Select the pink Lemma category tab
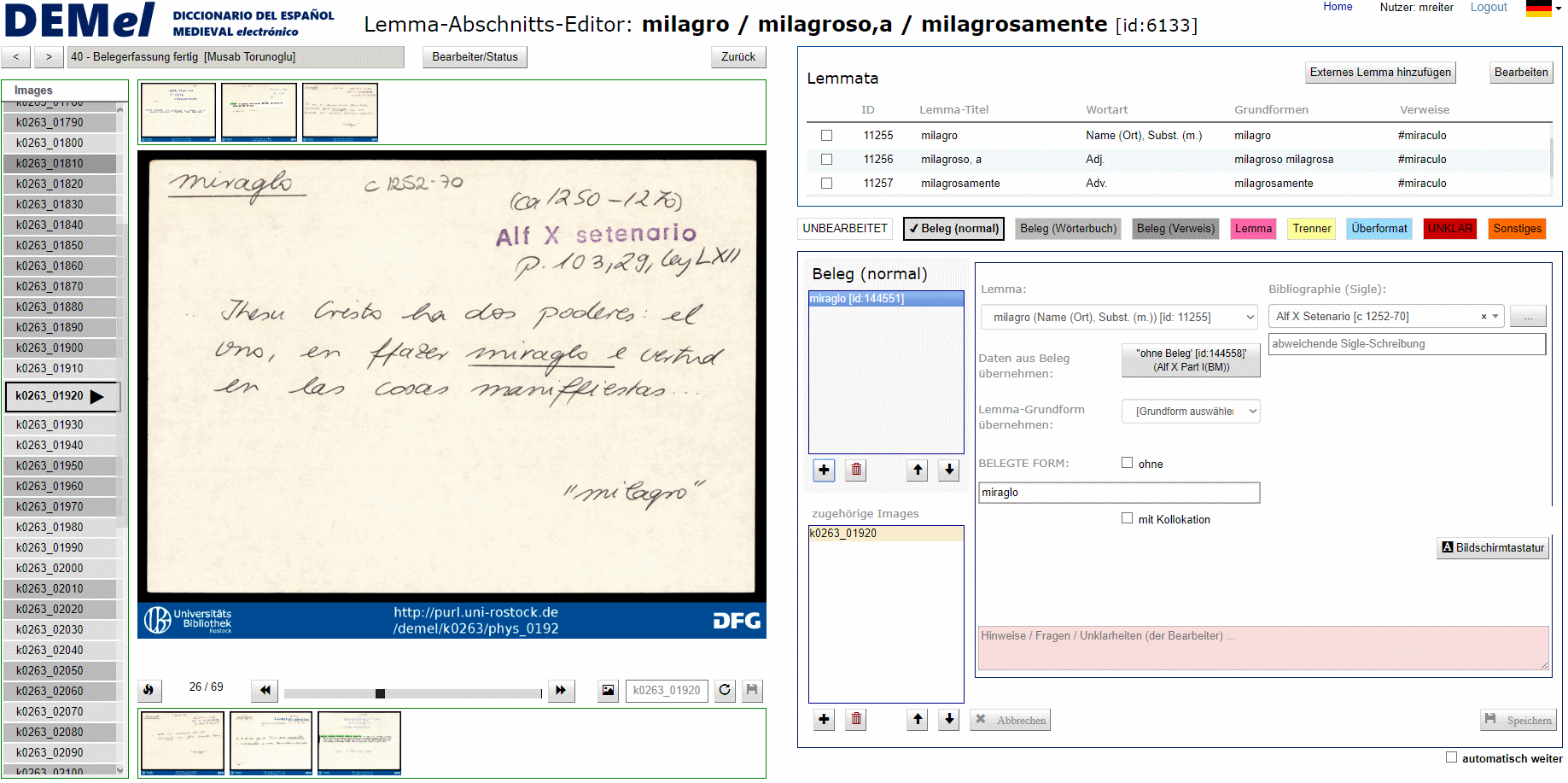This screenshot has width=1568, height=783. pyautogui.click(x=1253, y=228)
